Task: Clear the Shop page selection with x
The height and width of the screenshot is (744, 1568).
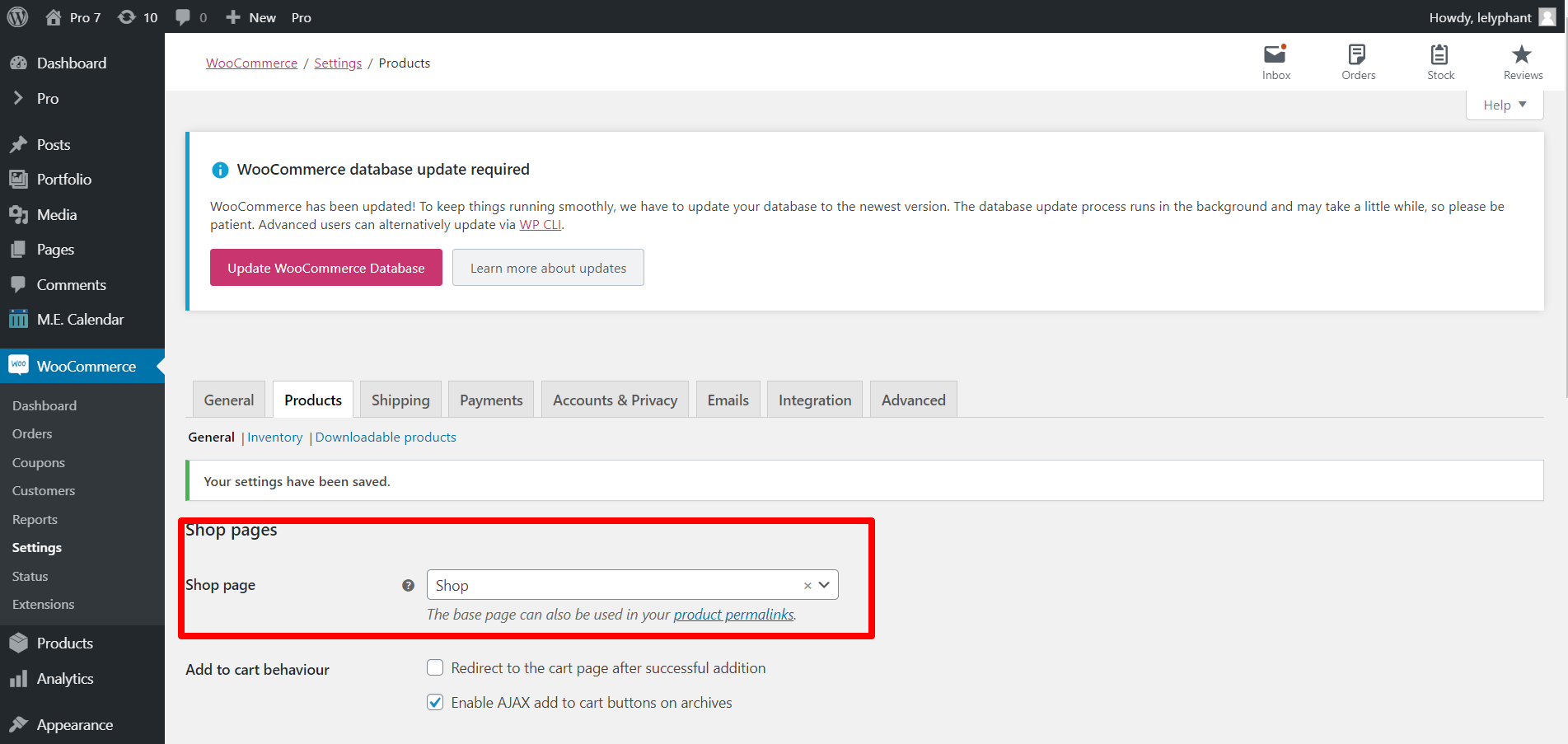Action: click(807, 586)
